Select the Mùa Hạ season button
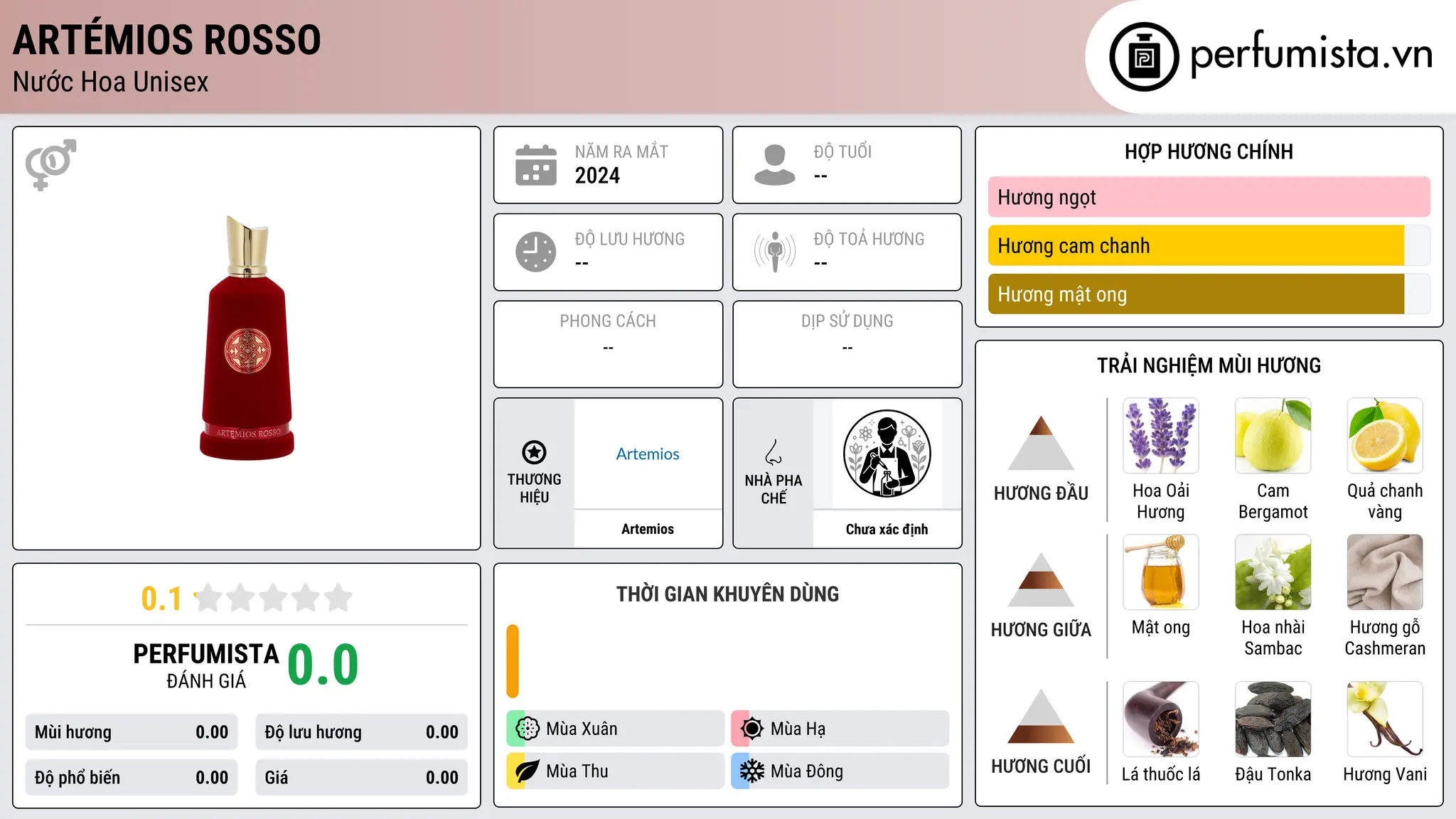Image resolution: width=1456 pixels, height=819 pixels. coord(840,729)
